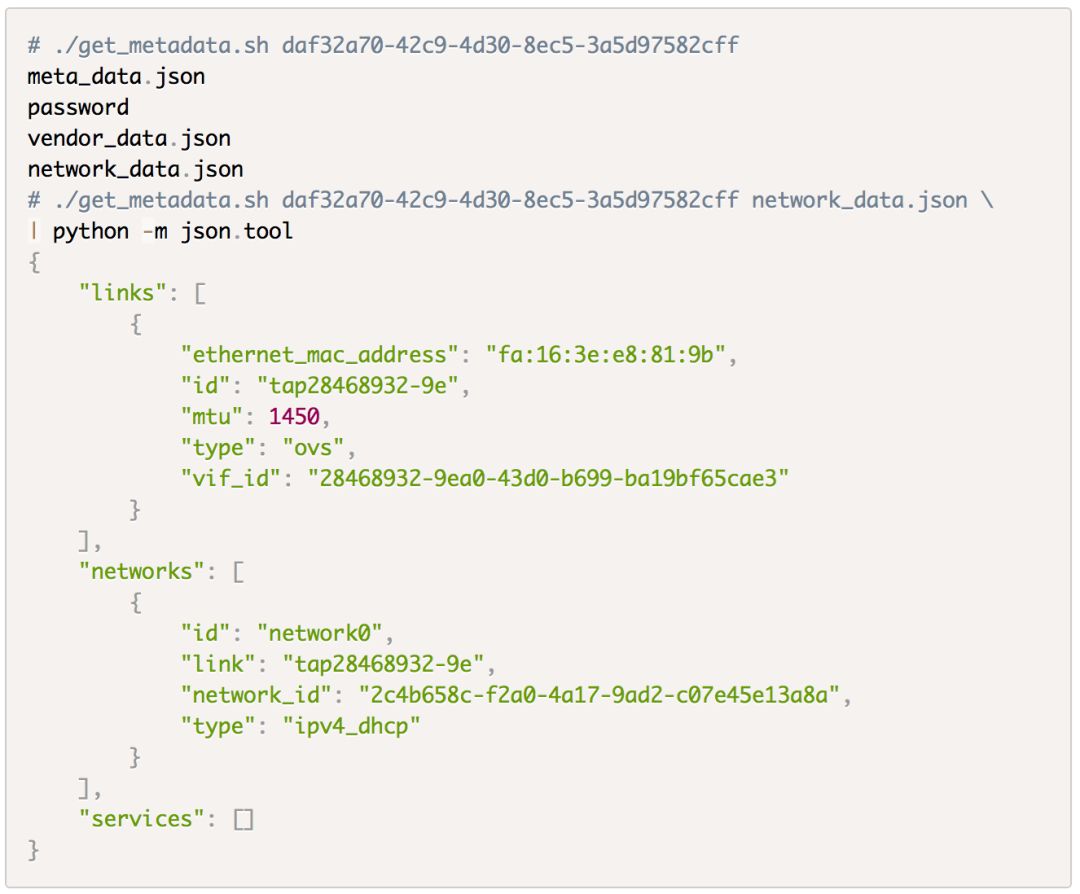Click the word password in output

pos(78,107)
